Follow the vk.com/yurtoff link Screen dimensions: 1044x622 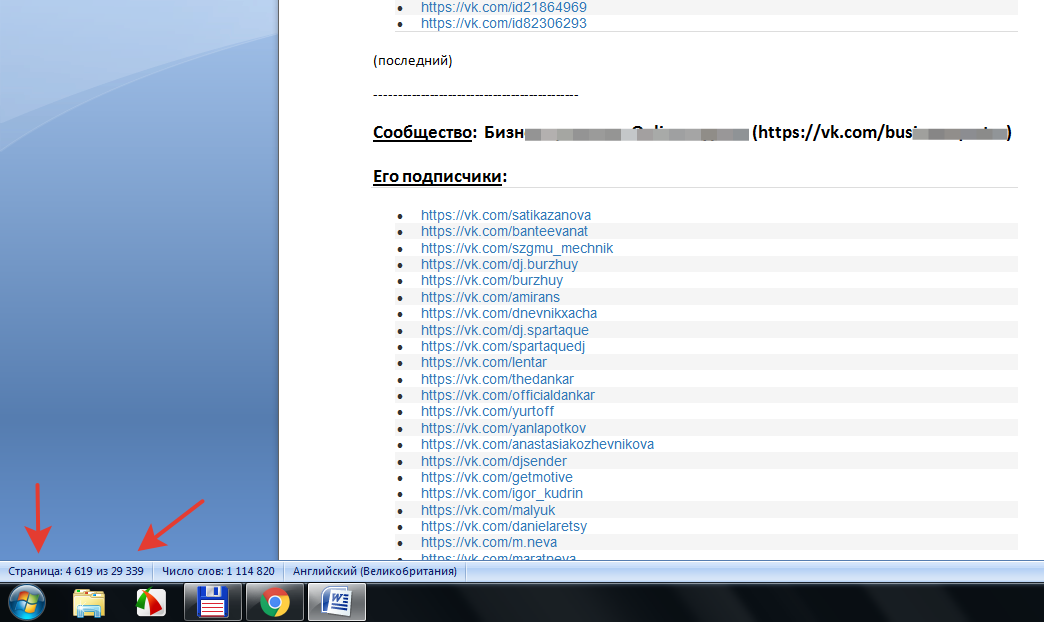pyautogui.click(x=487, y=412)
